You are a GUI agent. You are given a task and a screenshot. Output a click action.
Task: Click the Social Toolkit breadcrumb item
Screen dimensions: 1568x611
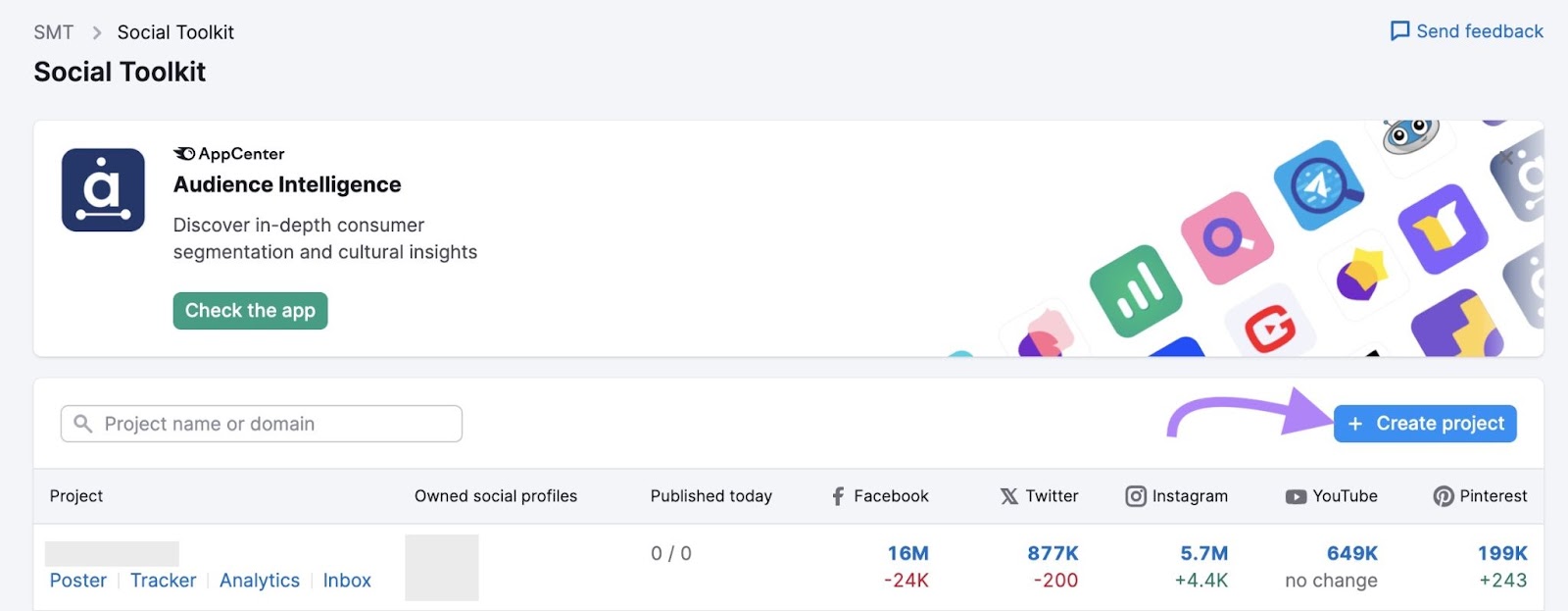click(174, 31)
